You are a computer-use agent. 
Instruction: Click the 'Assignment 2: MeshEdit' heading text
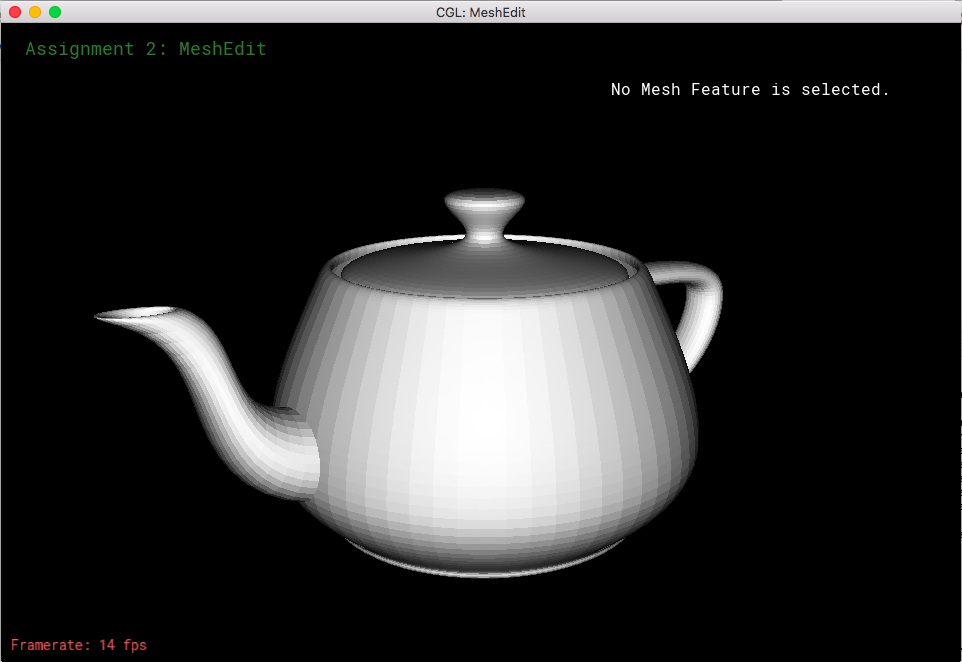(146, 49)
